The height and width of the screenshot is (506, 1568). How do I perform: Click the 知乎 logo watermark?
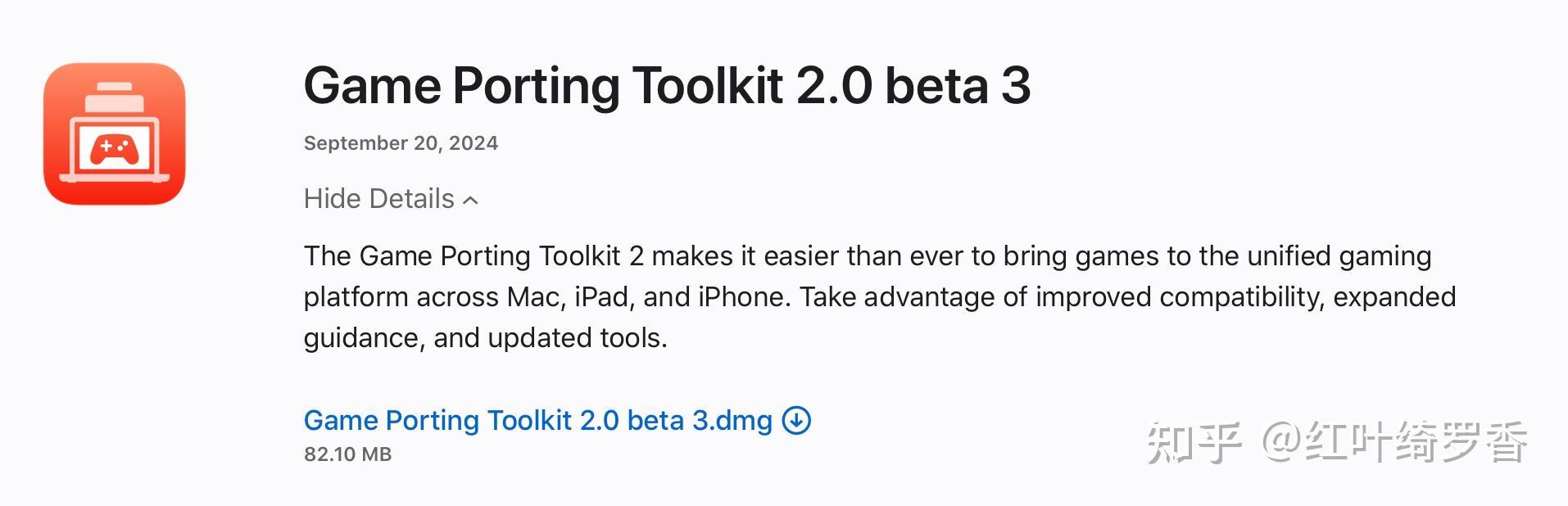(x=1193, y=442)
